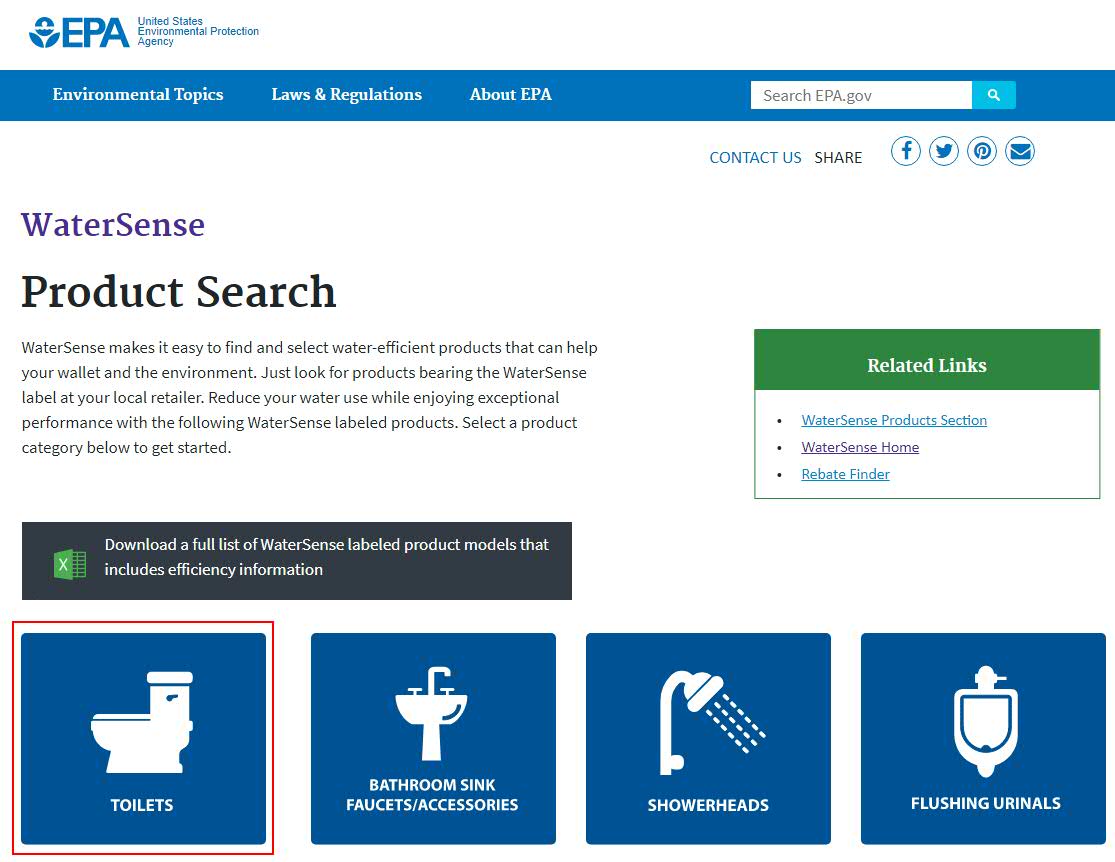1115x862 pixels.
Task: Share page on Pinterest icon
Action: 982,151
